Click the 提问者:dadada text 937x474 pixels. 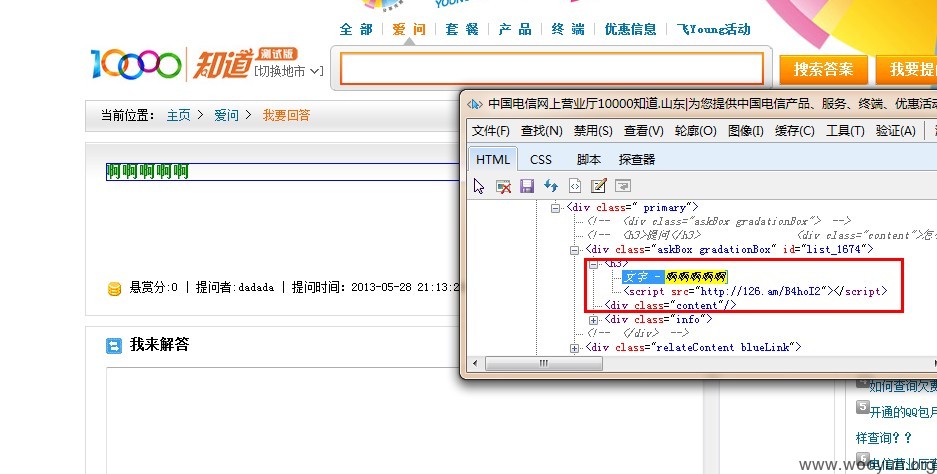click(235, 288)
